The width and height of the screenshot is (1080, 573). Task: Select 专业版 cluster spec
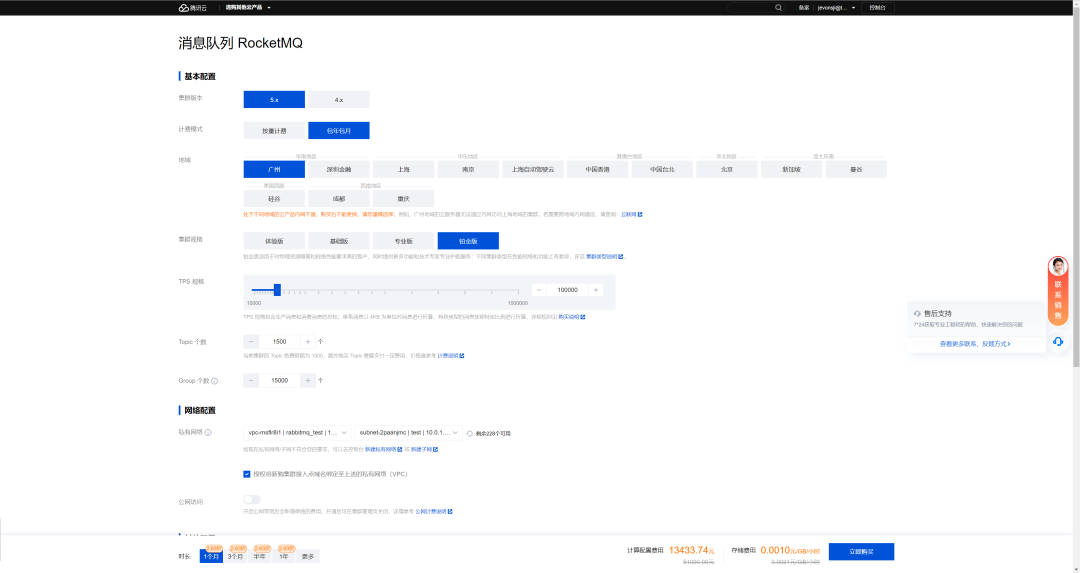pos(404,241)
